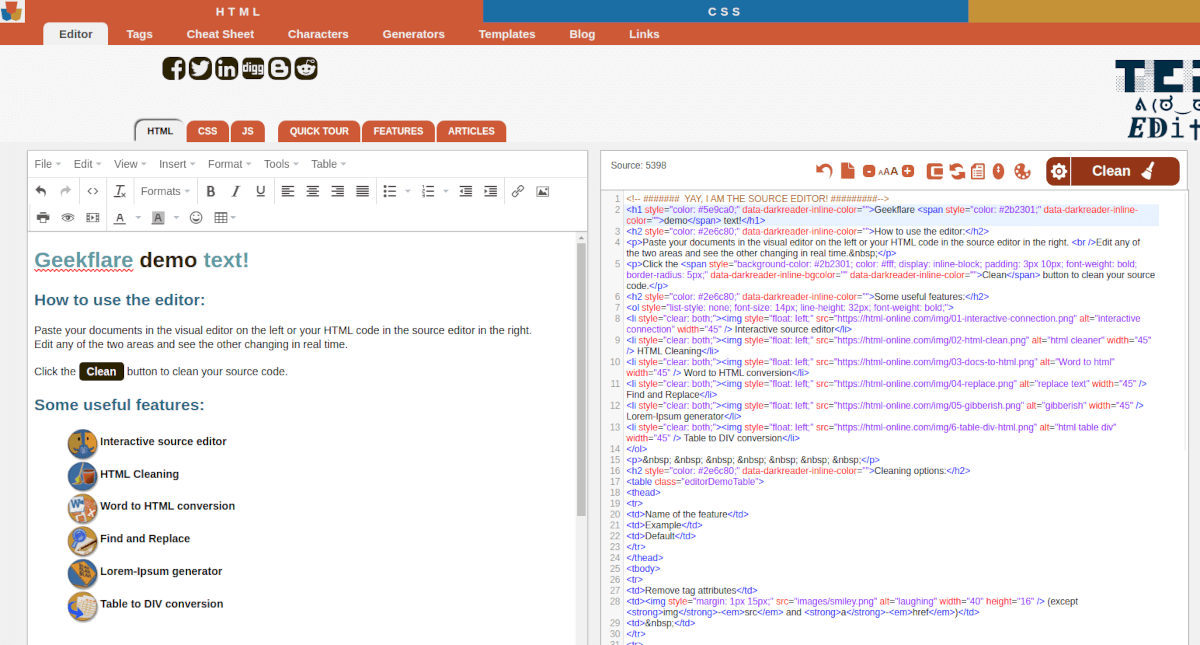Toggle center text alignment
Screen dimensions: 1200x645
pos(311,191)
